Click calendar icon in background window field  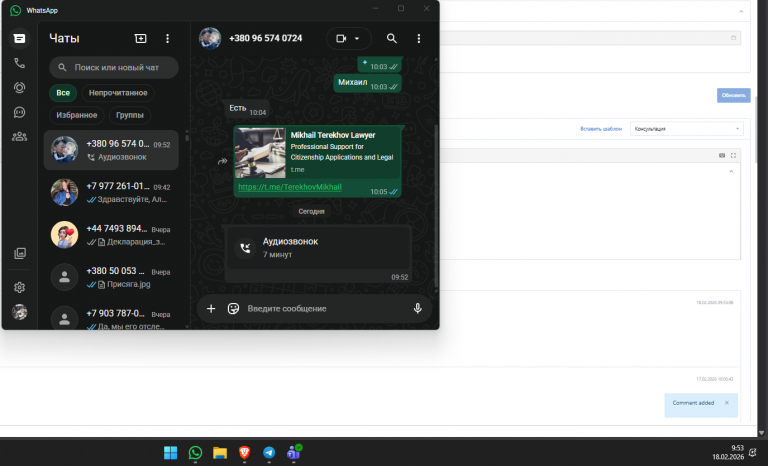click(733, 38)
